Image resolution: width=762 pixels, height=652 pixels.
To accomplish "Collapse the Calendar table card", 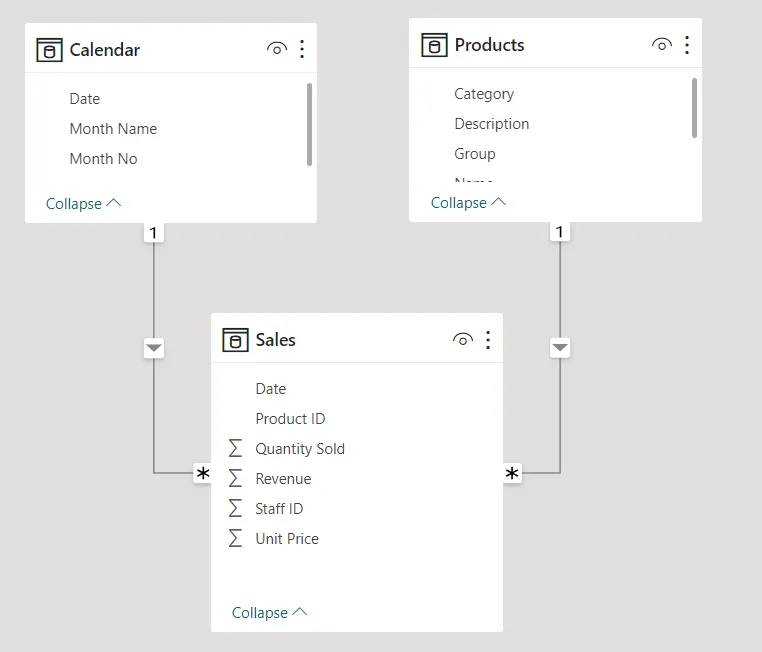I will [83, 204].
